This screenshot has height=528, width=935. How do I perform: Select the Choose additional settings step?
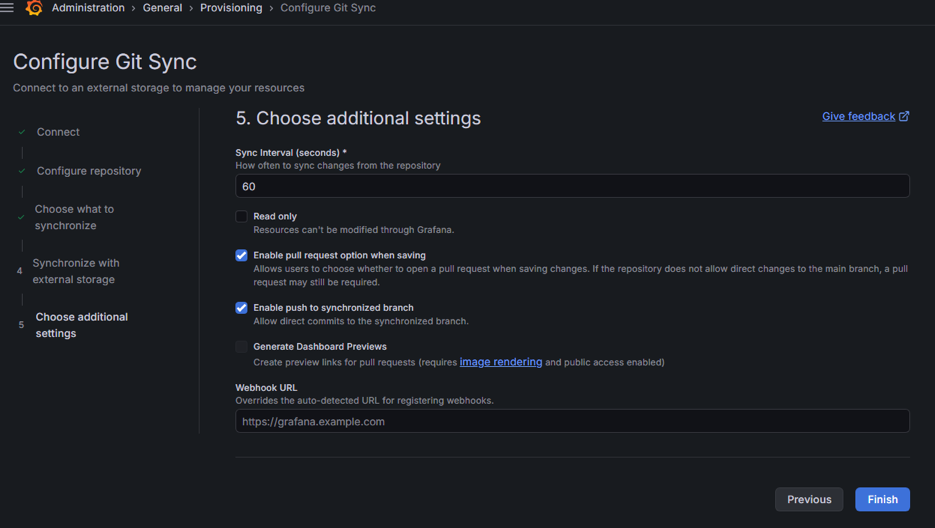81,325
